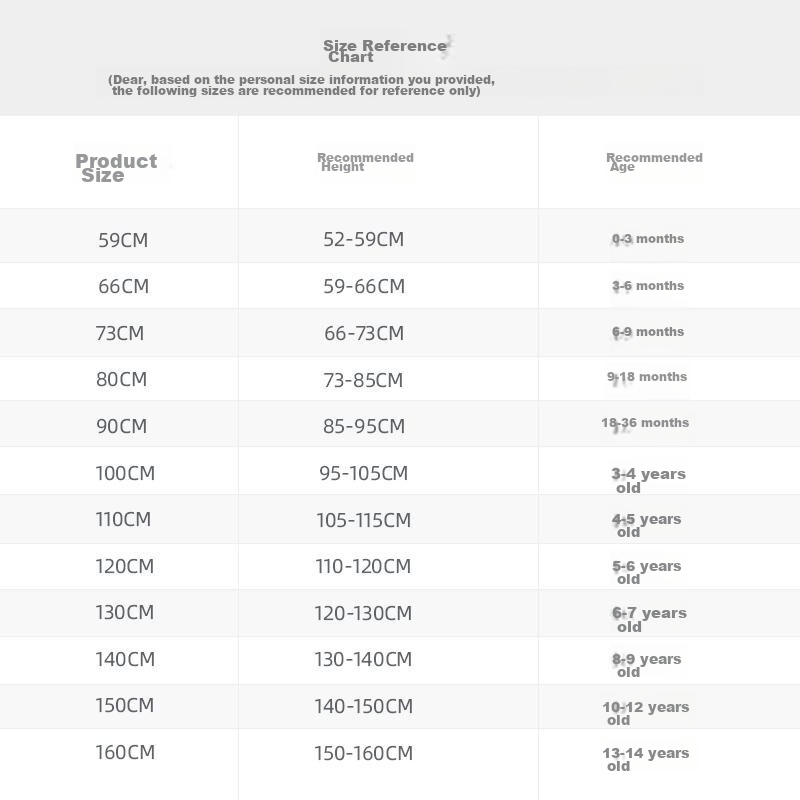Click the 105-115CM height cell
The image size is (800, 800).
point(363,520)
